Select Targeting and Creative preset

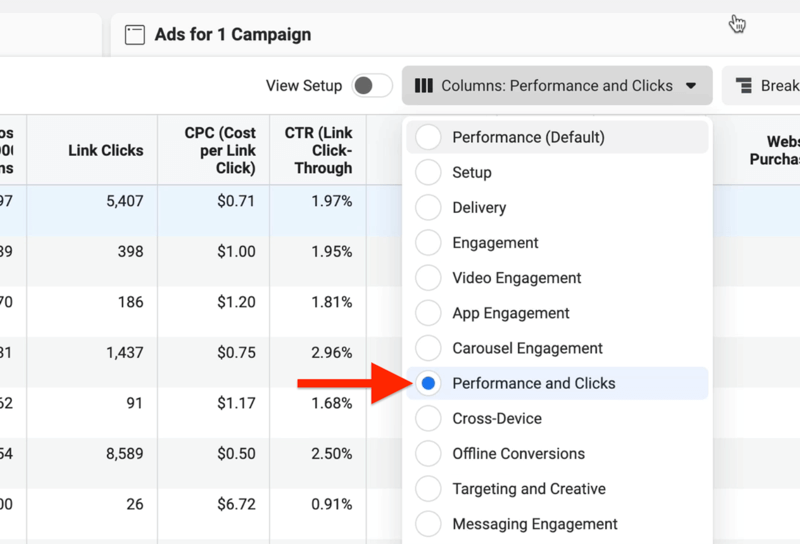click(557, 489)
